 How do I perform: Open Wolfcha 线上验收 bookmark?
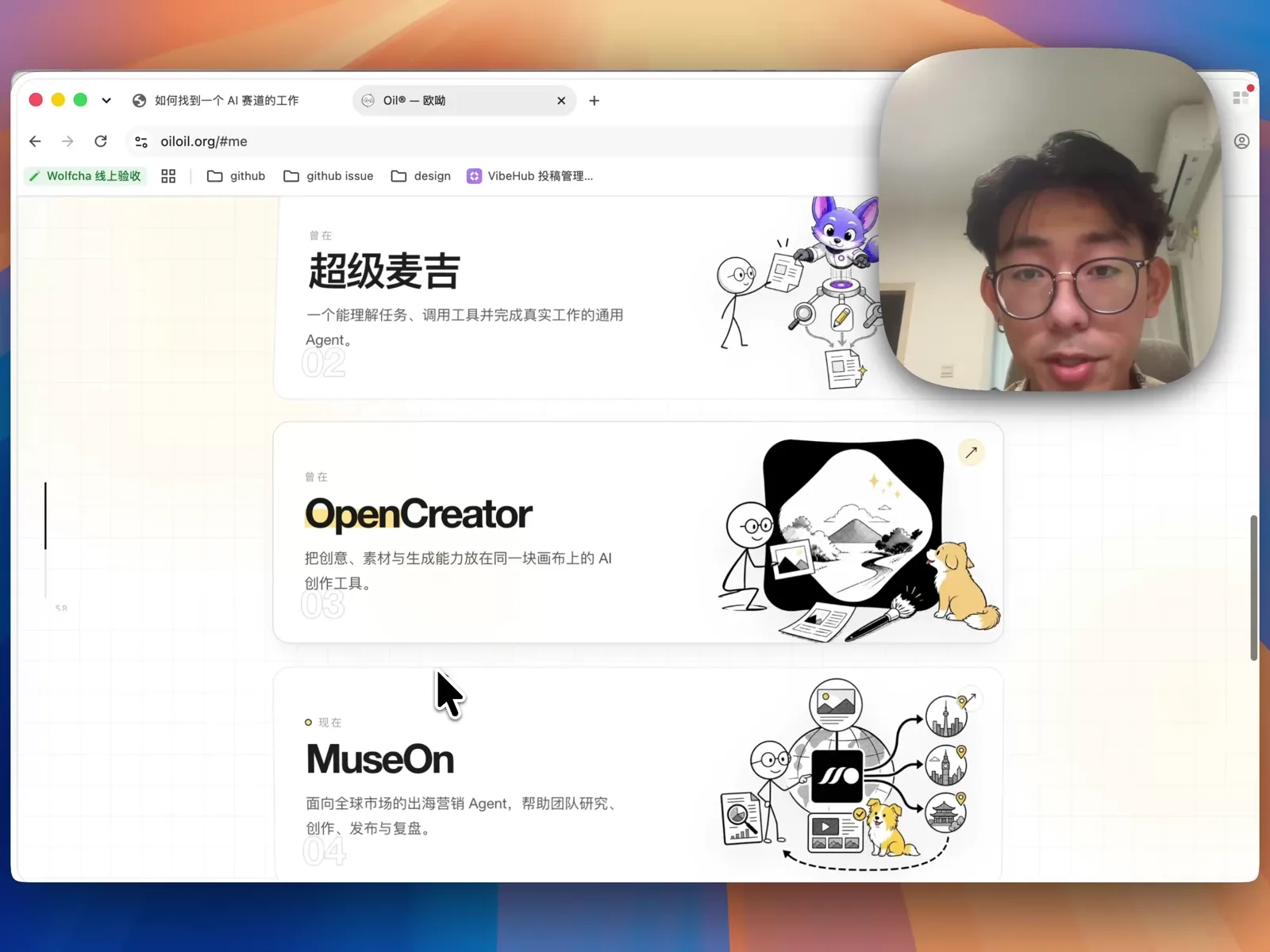(x=85, y=176)
